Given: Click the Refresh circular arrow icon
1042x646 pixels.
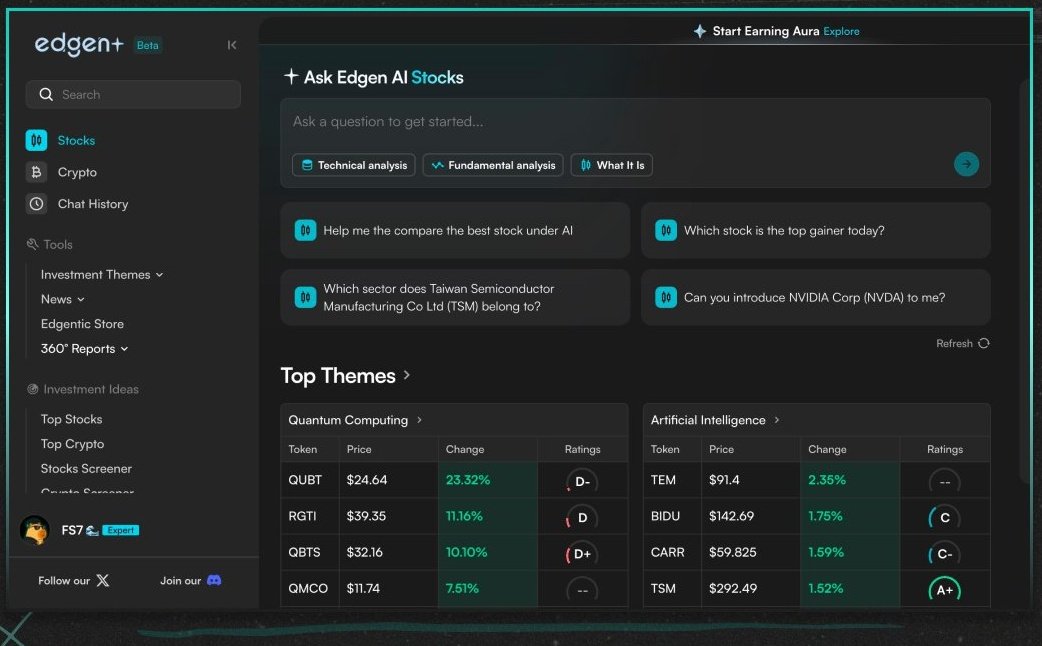Looking at the screenshot, I should (984, 343).
